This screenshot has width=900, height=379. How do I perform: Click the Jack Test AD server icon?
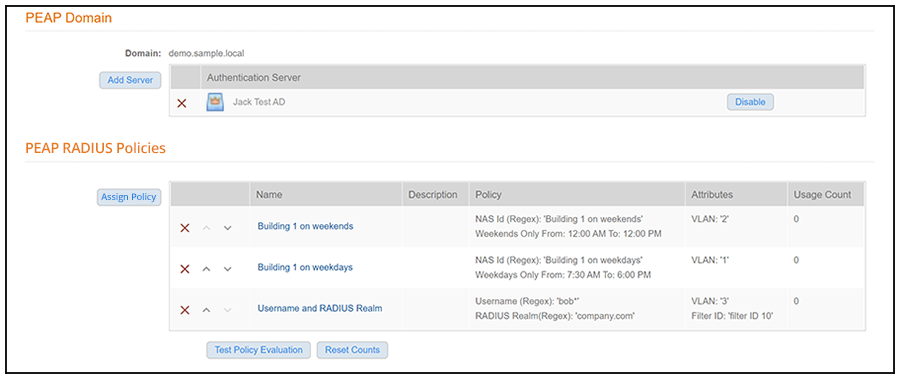[215, 103]
